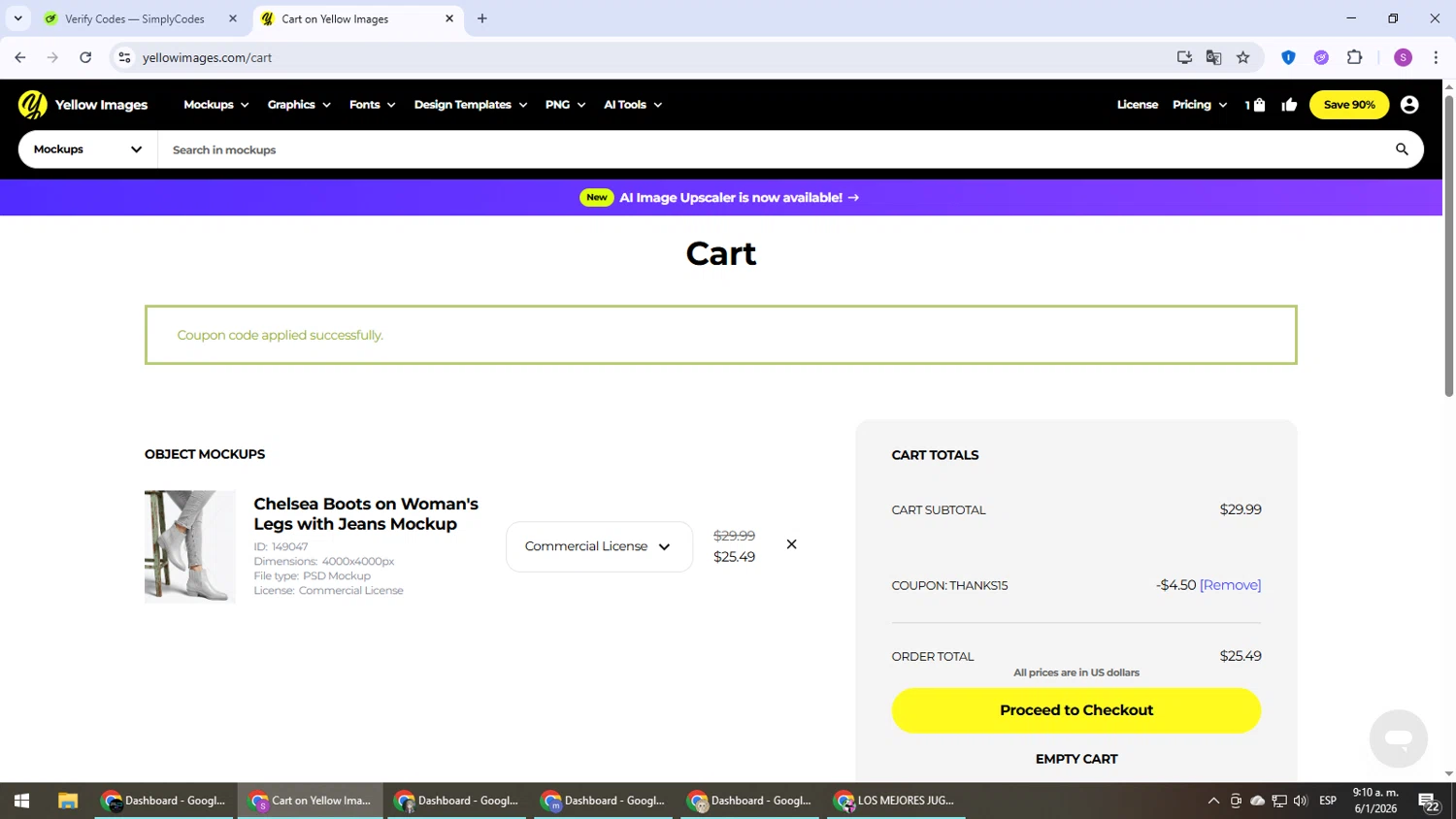1456x819 pixels.
Task: Click the struck-through $29.99 price
Action: 734,536
